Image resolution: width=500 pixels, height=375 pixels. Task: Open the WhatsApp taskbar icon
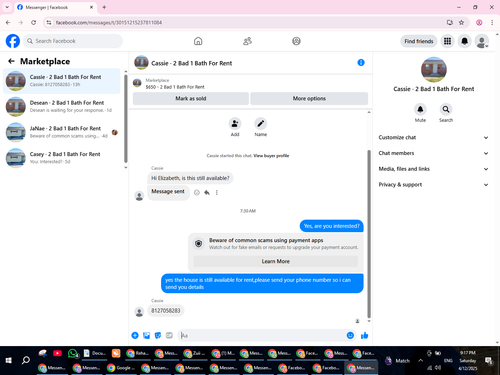tap(72, 353)
